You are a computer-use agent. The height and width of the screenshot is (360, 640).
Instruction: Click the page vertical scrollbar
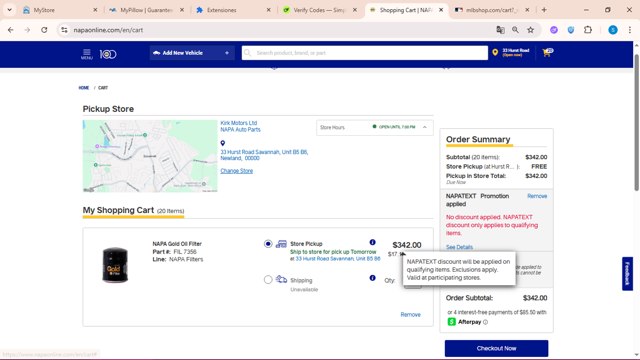[636, 122]
